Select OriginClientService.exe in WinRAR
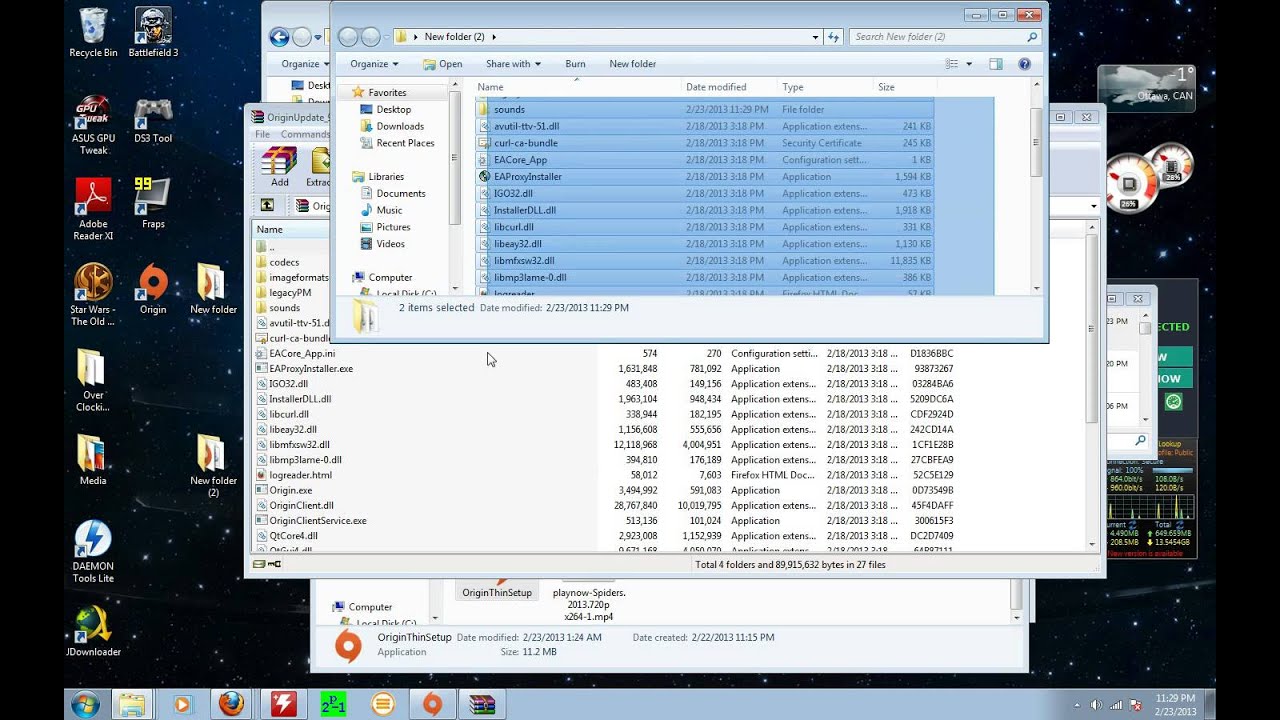 coord(317,521)
